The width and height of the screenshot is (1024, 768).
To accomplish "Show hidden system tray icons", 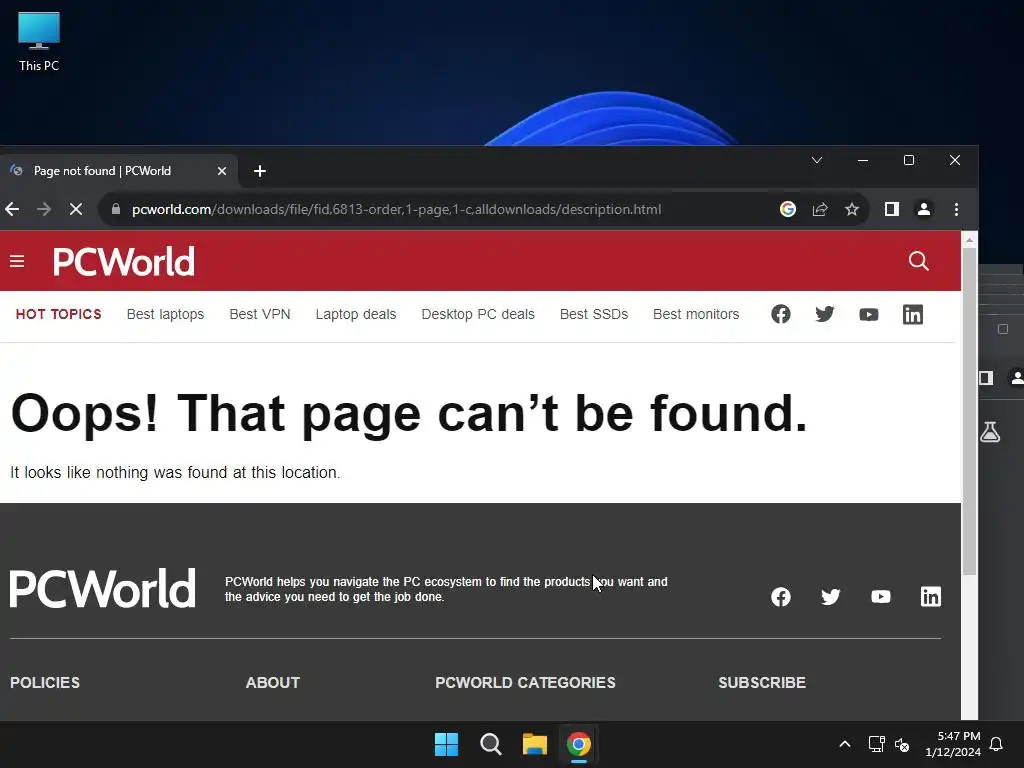I will point(844,744).
